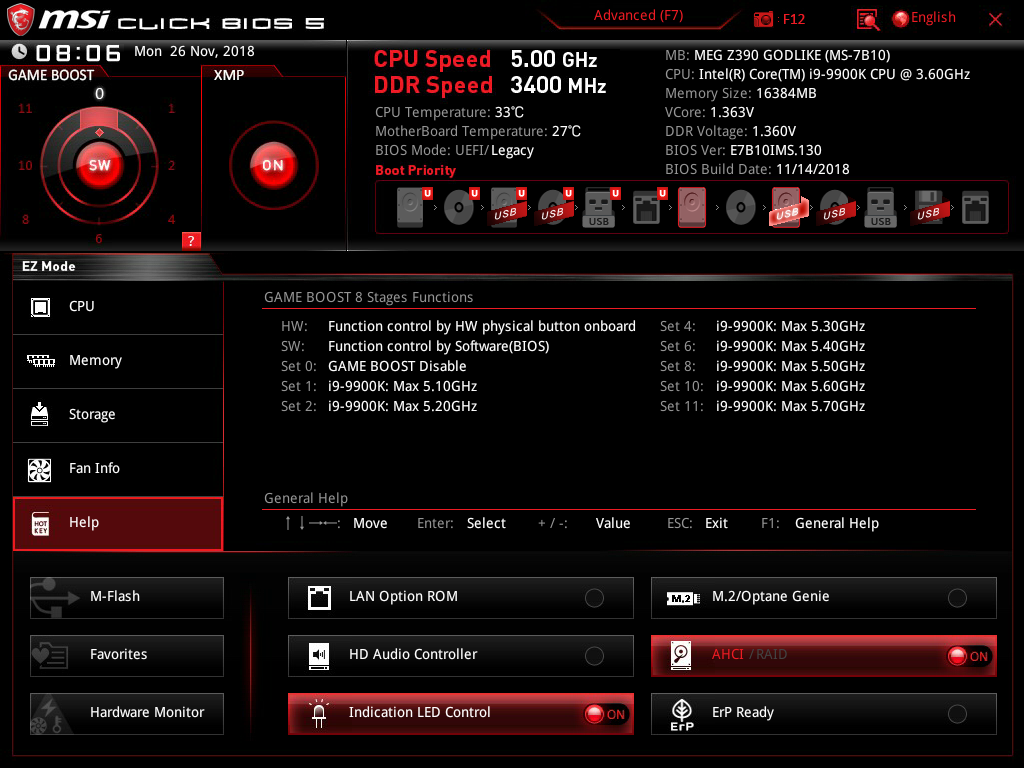1024x768 pixels.
Task: Select the legacy network boot icon at the end
Action: point(976,208)
